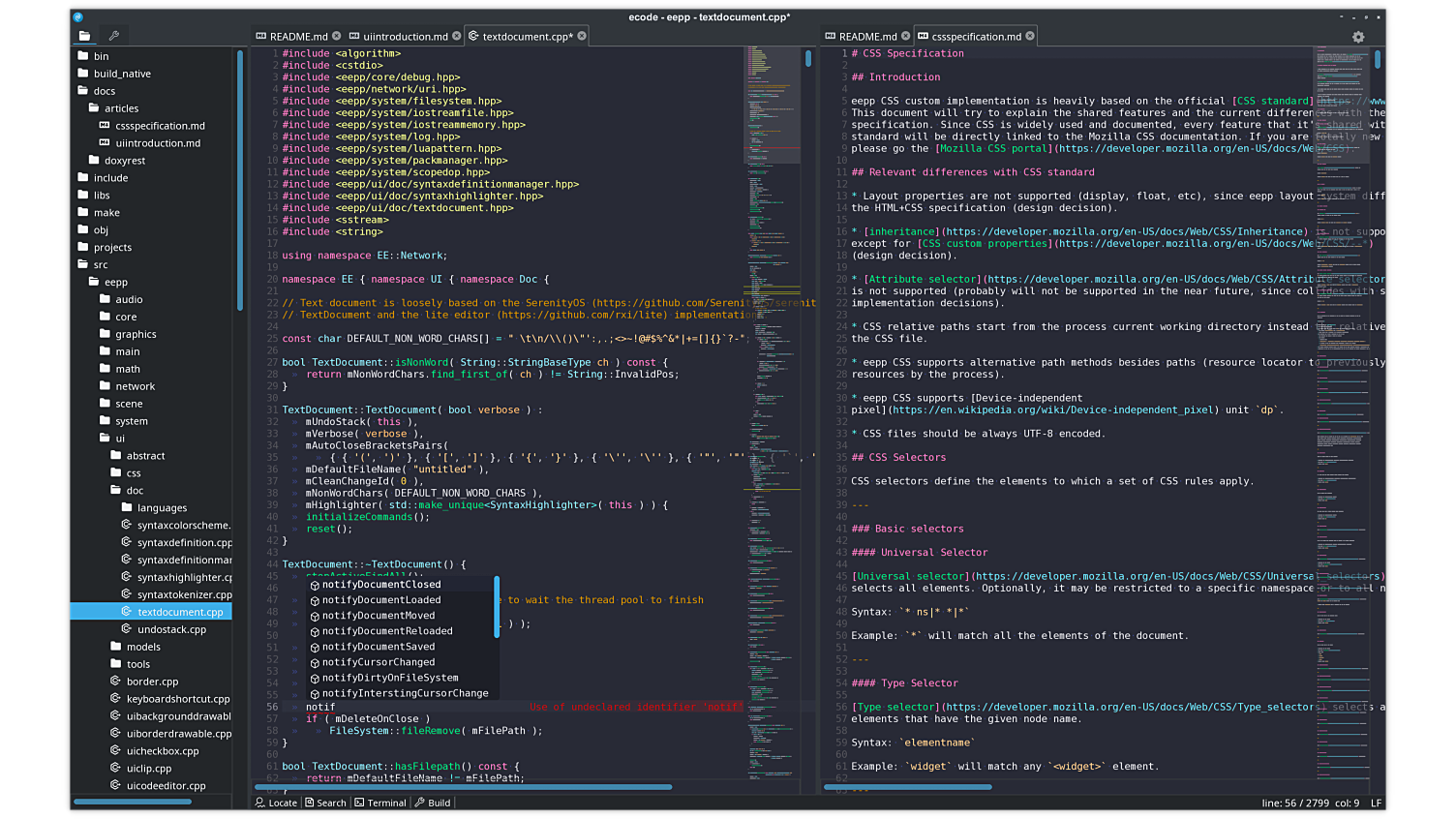
Task: Open the settings gear icon at top right
Action: point(1358,37)
